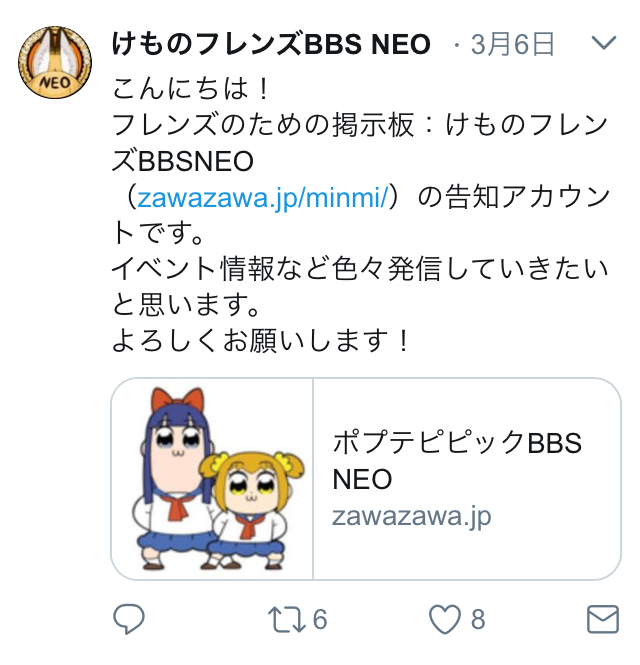The image size is (640, 665).
Task: Click the blue-haired character with red bow
Action: pyautogui.click(x=176, y=477)
